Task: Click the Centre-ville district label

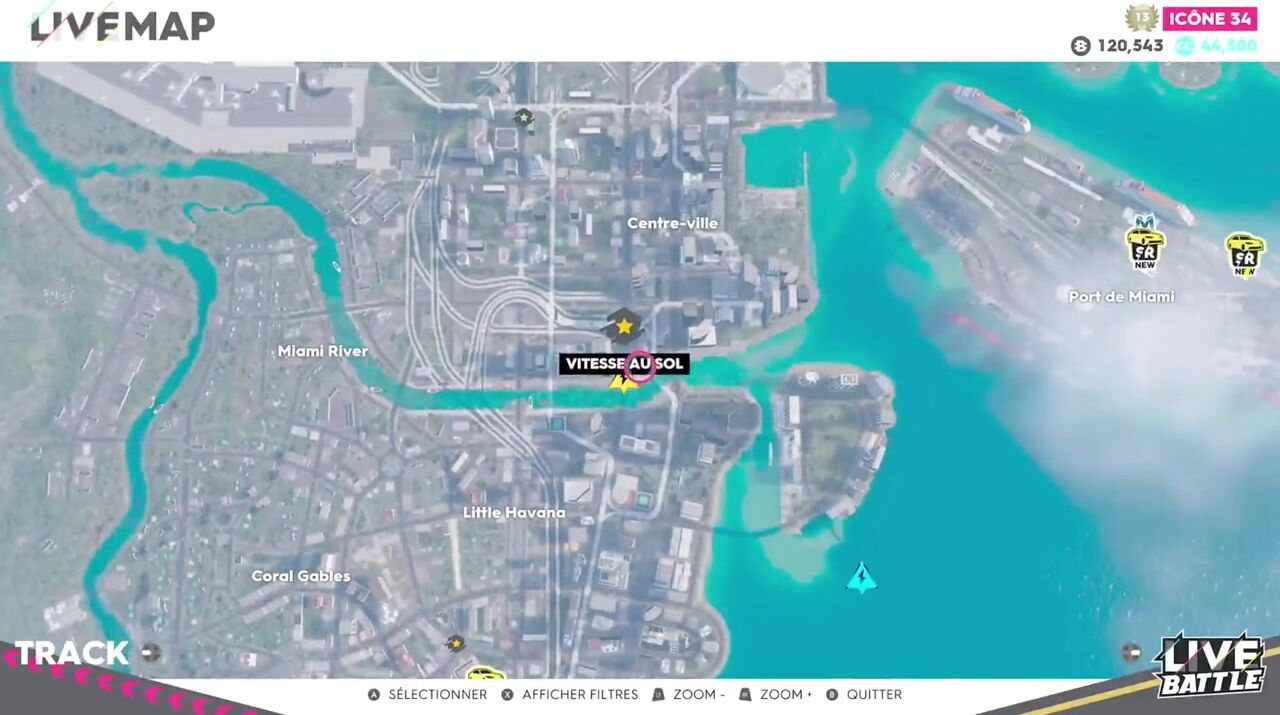Action: (672, 223)
